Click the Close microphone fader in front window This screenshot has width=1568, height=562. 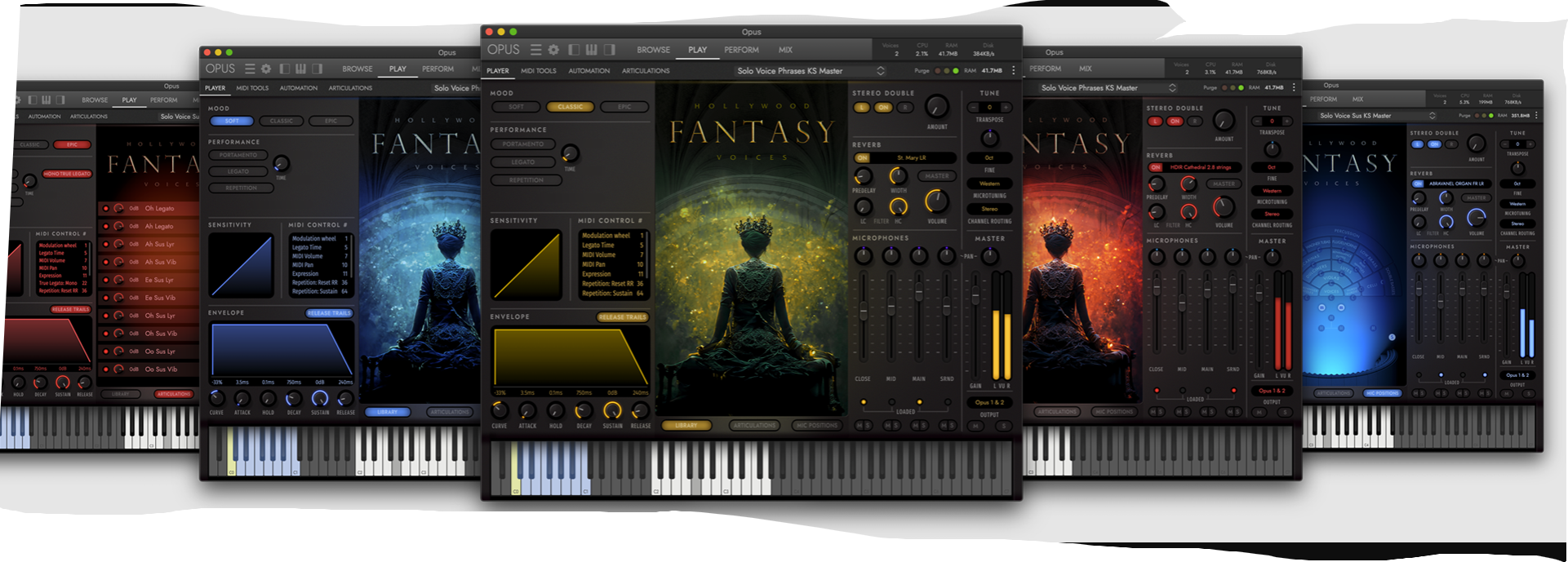click(x=864, y=311)
